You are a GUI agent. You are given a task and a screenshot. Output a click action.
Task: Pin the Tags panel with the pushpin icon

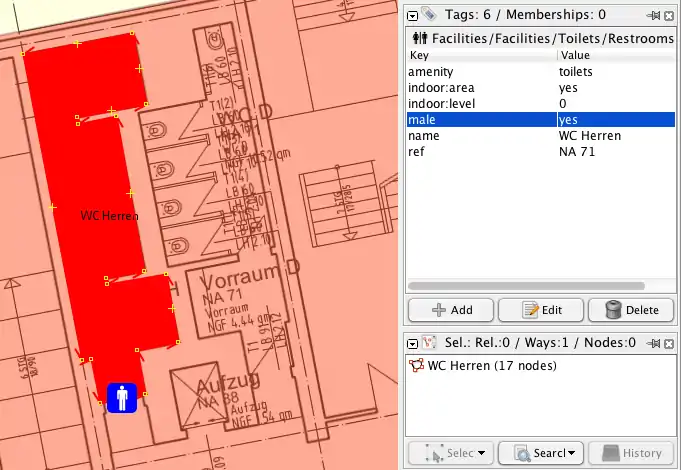652,15
